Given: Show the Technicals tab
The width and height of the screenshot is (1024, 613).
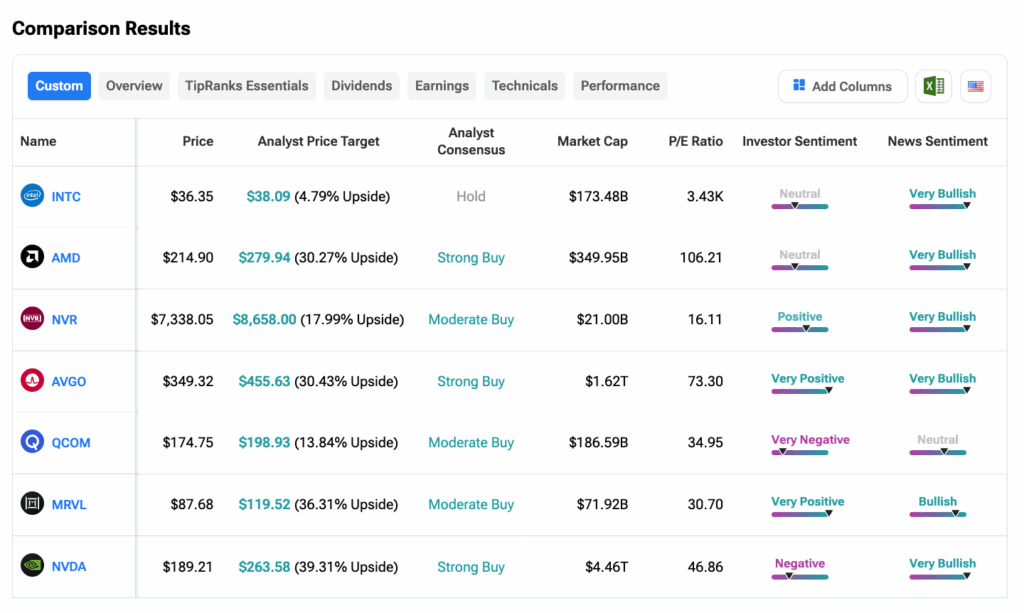Looking at the screenshot, I should (x=524, y=86).
